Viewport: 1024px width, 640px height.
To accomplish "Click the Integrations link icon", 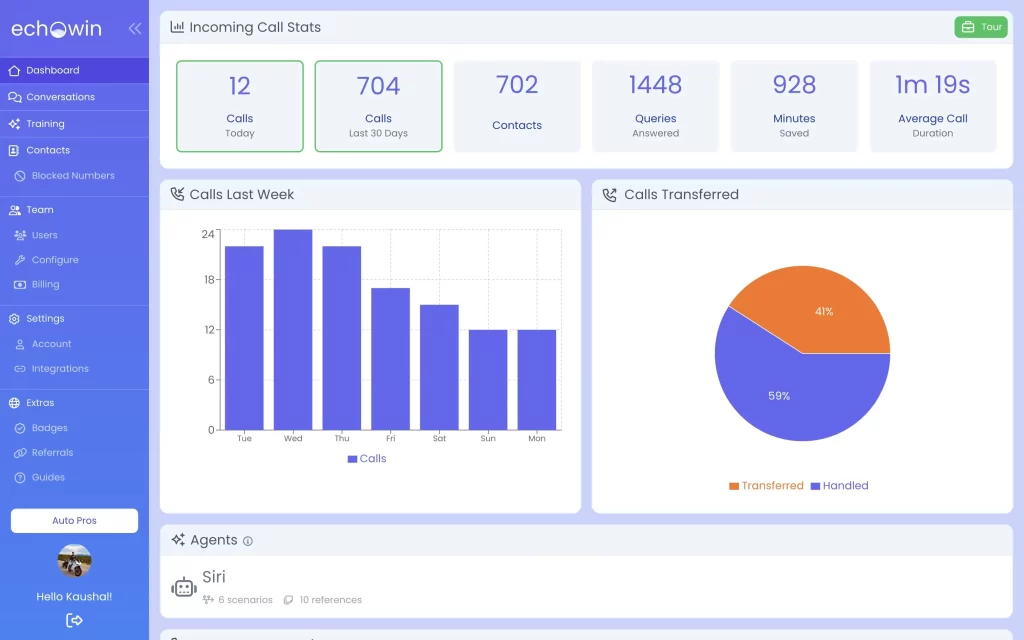I will click(x=21, y=369).
